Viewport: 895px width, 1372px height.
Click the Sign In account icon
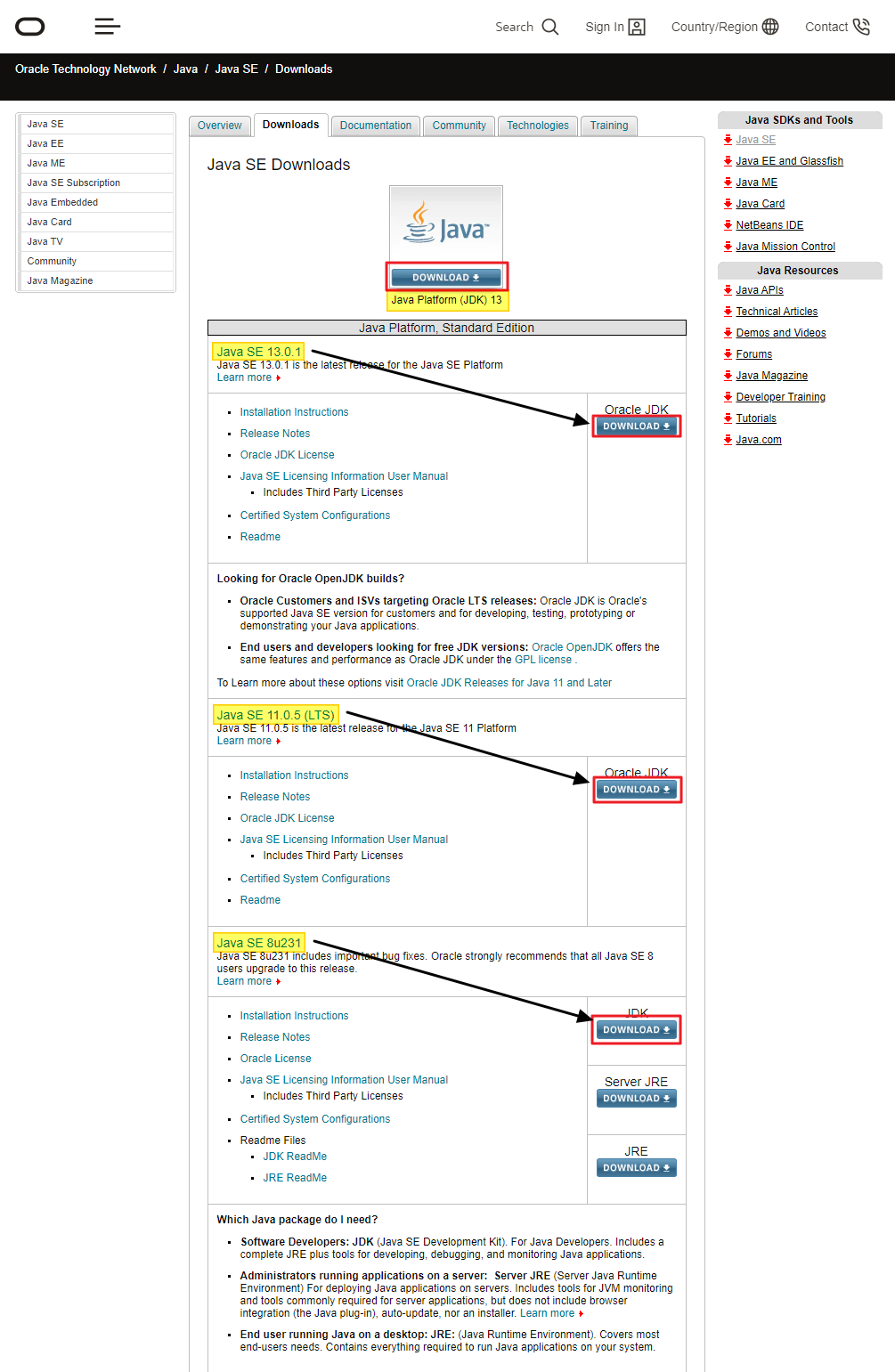(x=637, y=27)
